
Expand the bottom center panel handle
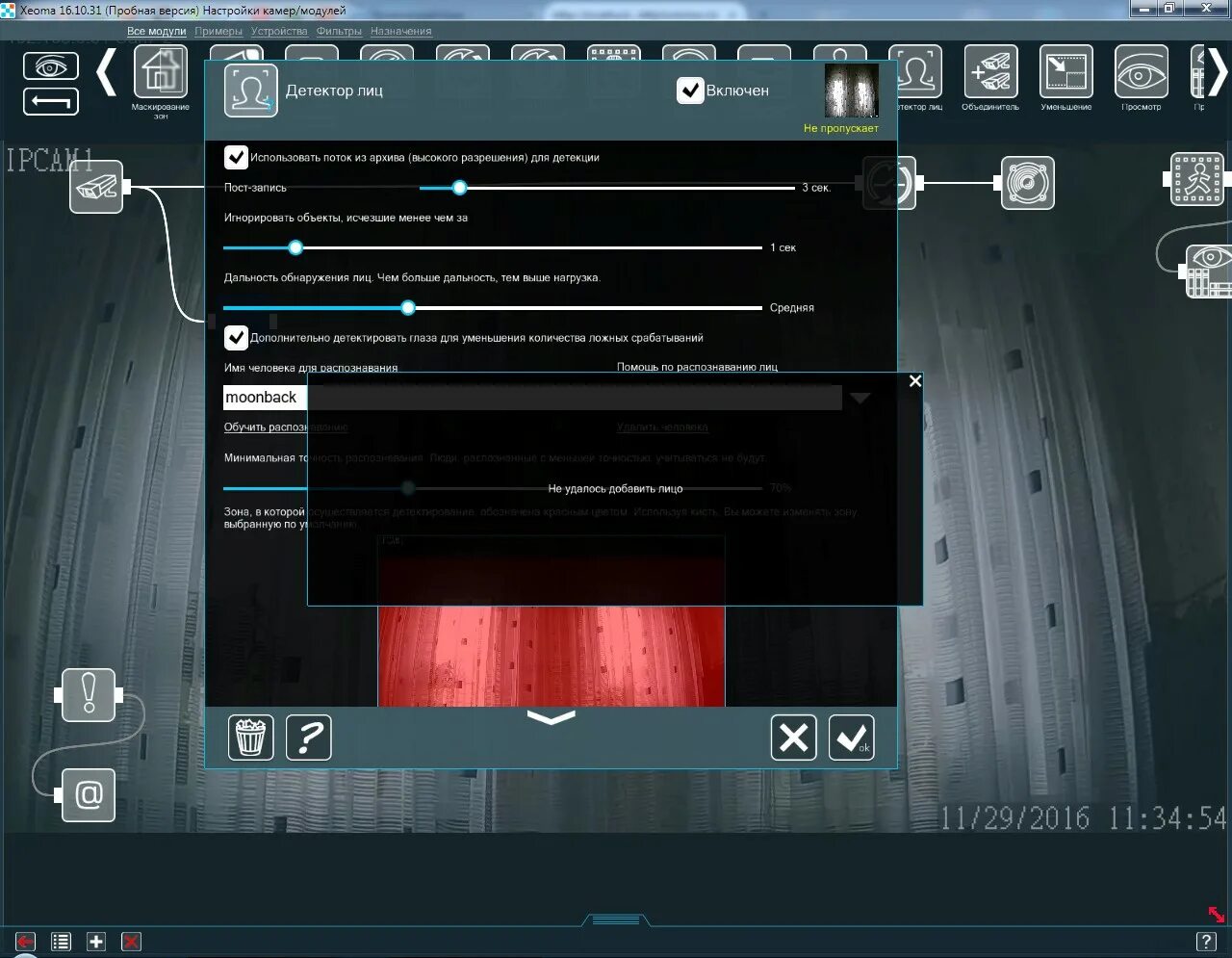pyautogui.click(x=616, y=920)
